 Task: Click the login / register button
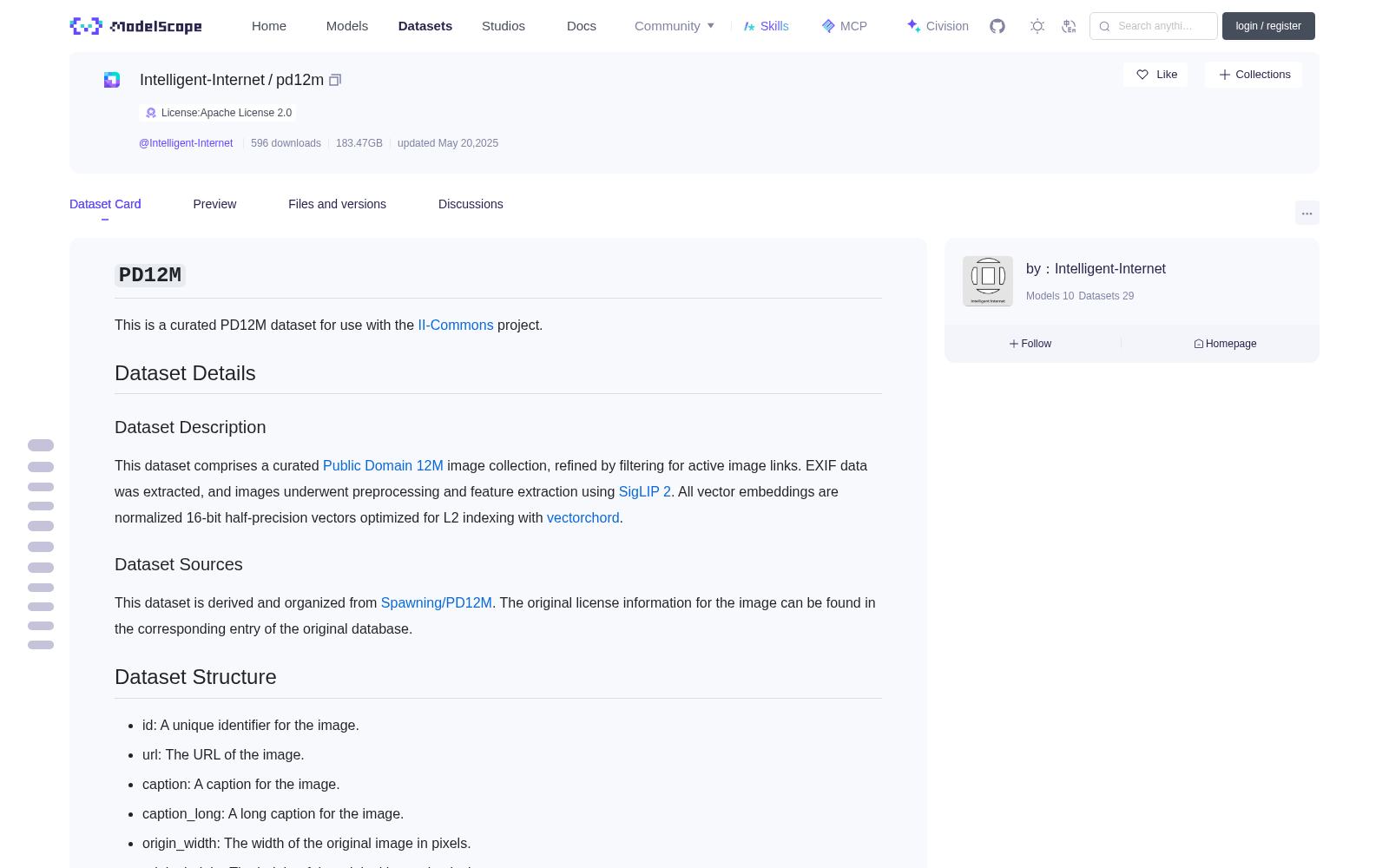1268,26
